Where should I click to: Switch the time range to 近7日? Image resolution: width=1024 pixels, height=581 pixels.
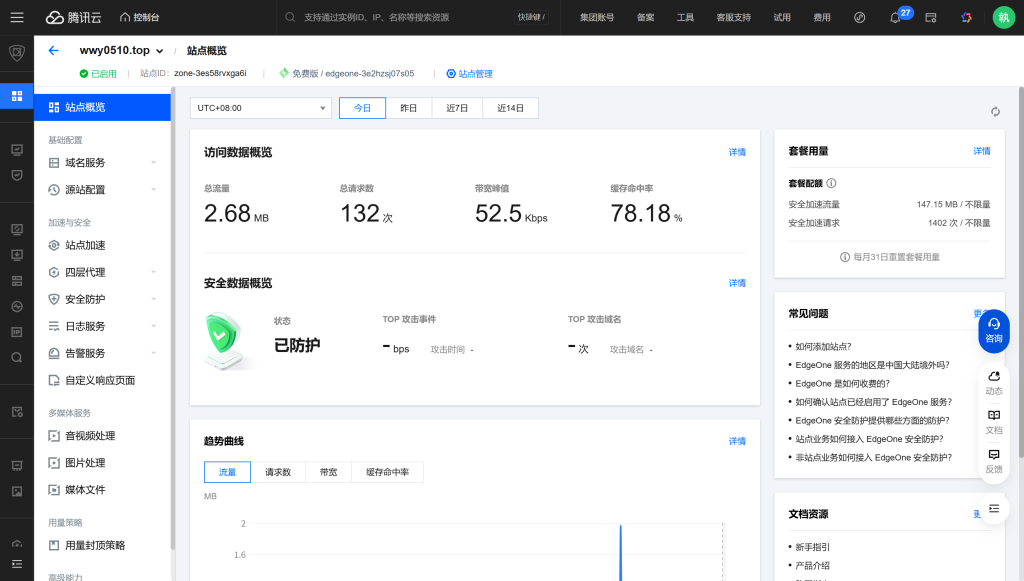click(457, 108)
